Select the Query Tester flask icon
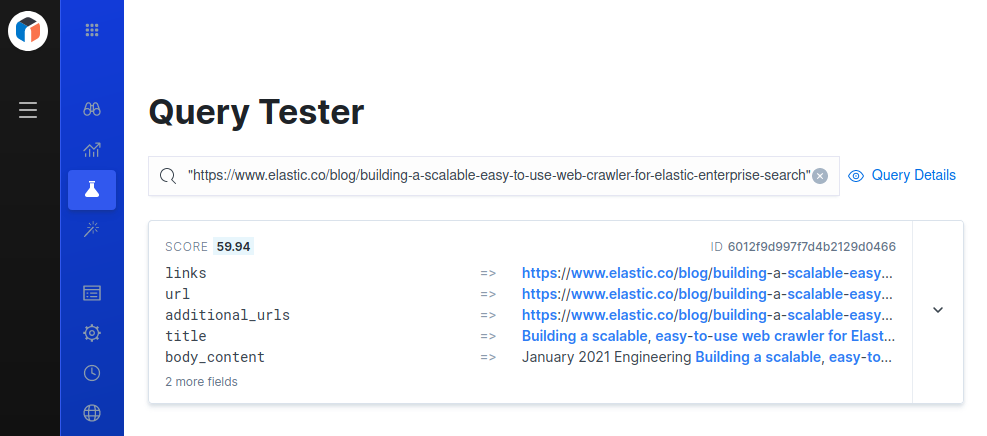 92,190
